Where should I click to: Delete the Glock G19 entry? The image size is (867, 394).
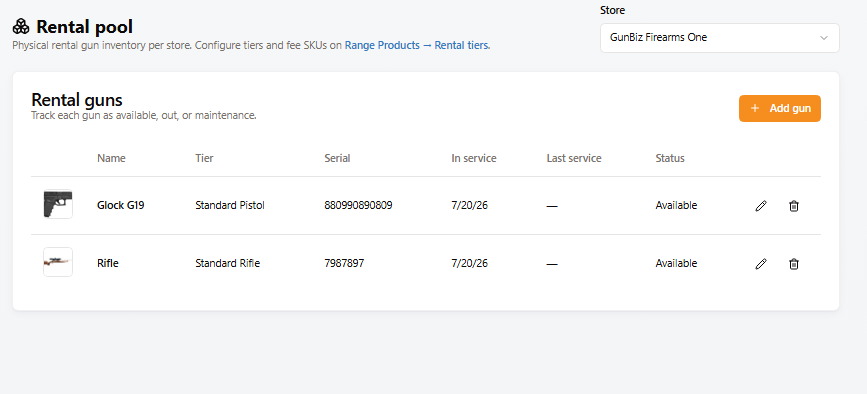[x=793, y=206]
